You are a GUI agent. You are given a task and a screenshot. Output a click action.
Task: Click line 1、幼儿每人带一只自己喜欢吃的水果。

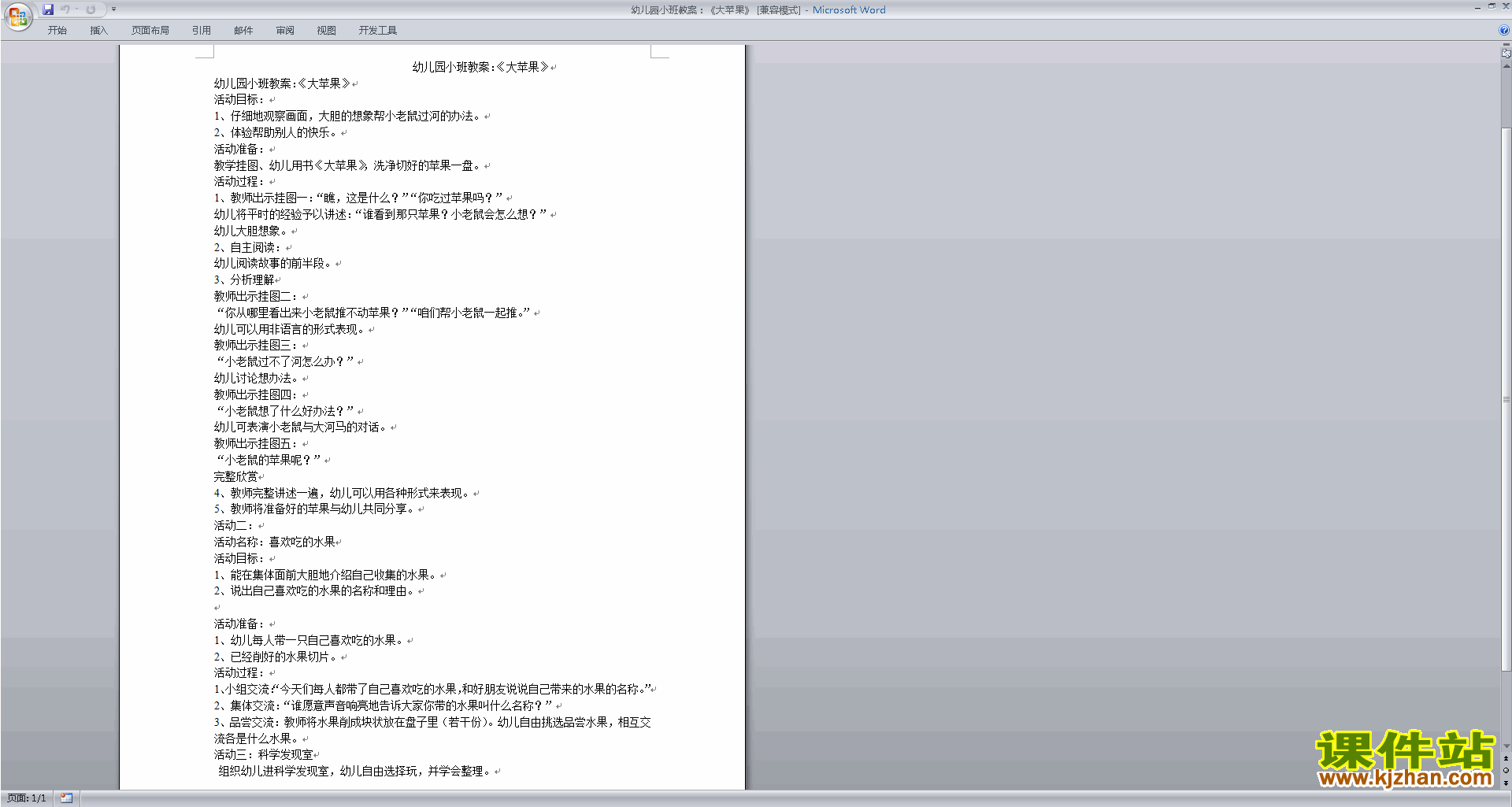pos(309,641)
